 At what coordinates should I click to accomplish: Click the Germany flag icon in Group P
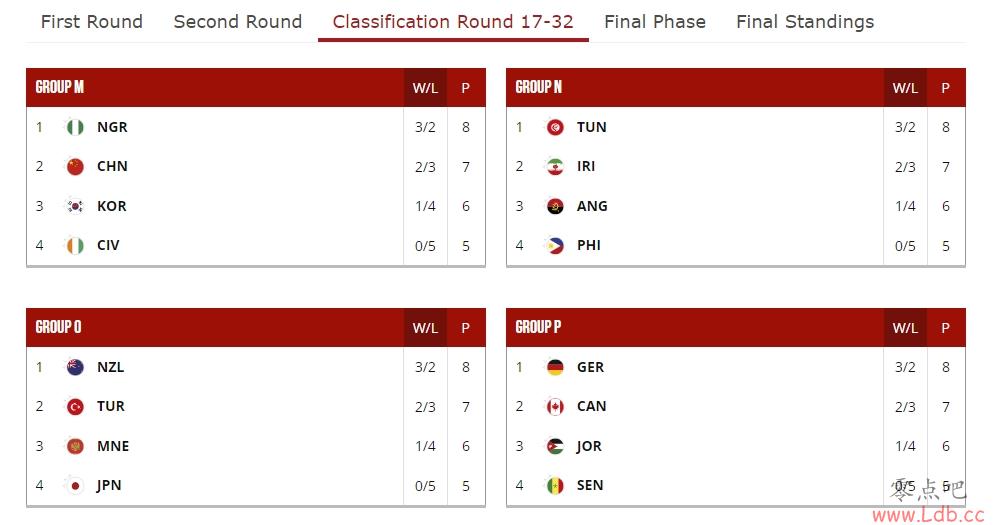coord(555,367)
